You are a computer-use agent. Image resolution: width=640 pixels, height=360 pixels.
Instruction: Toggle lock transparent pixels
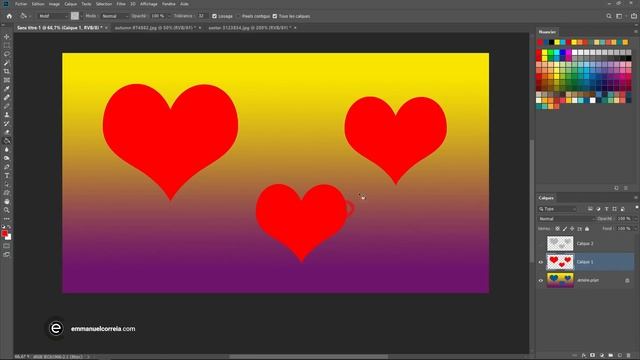tap(558, 229)
